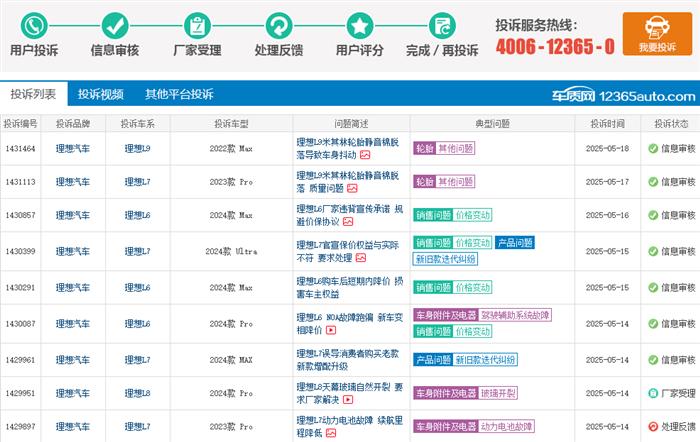Click green status icon for complaint 1430857
Image resolution: width=700 pixels, height=442 pixels.
pyautogui.click(x=653, y=215)
